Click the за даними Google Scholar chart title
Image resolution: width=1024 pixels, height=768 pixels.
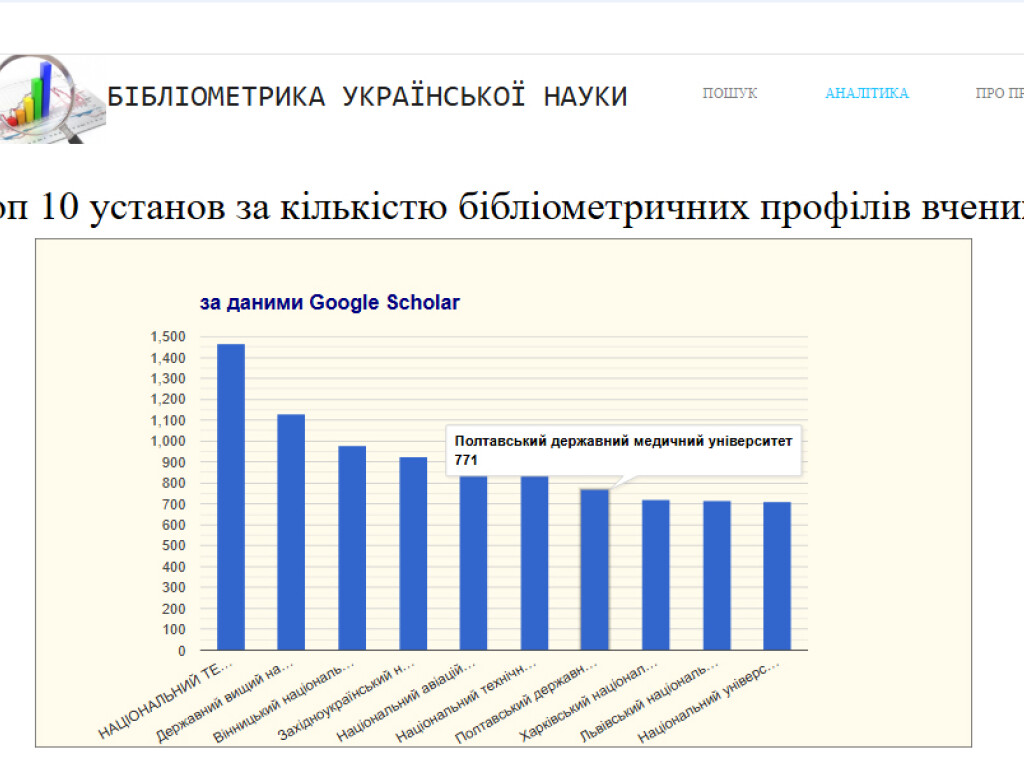[x=330, y=302]
